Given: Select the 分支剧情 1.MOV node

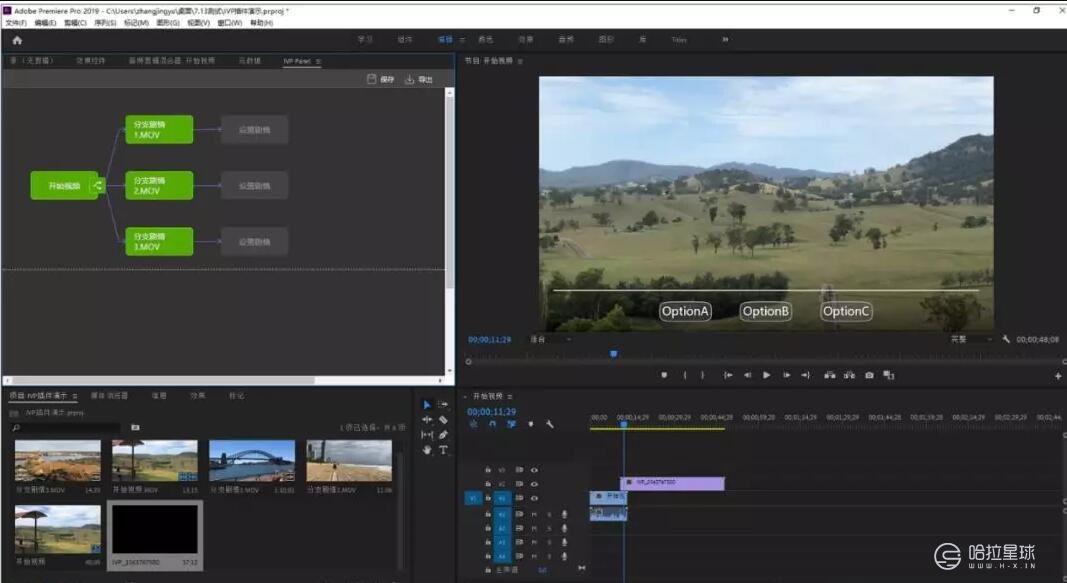Looking at the screenshot, I should point(159,130).
